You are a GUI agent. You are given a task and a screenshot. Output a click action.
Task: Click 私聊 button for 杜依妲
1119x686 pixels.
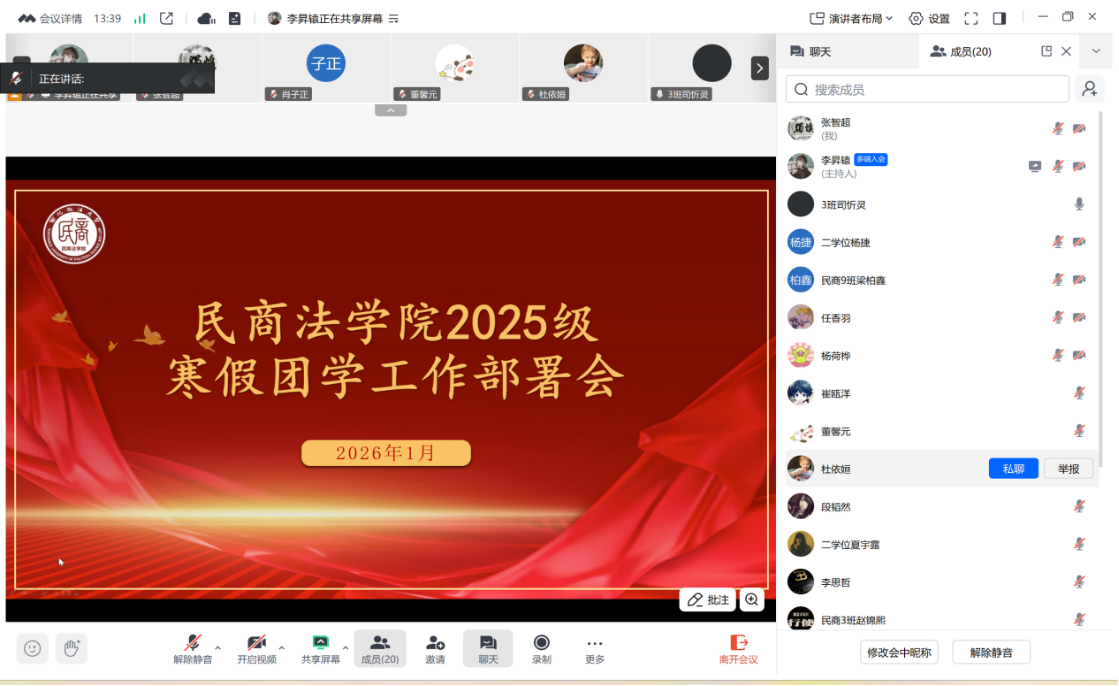click(1013, 469)
